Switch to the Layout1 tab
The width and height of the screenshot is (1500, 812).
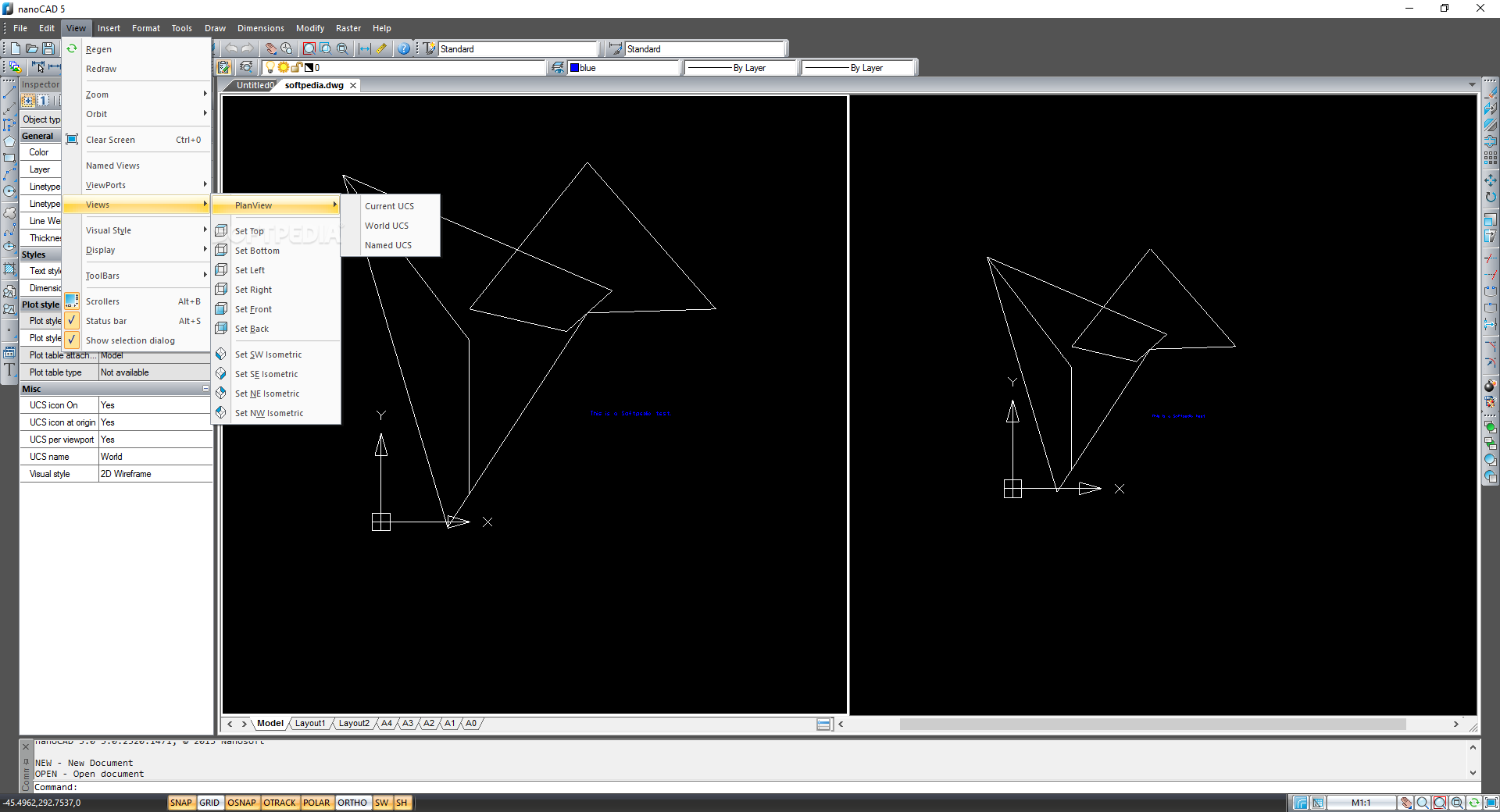click(x=310, y=724)
